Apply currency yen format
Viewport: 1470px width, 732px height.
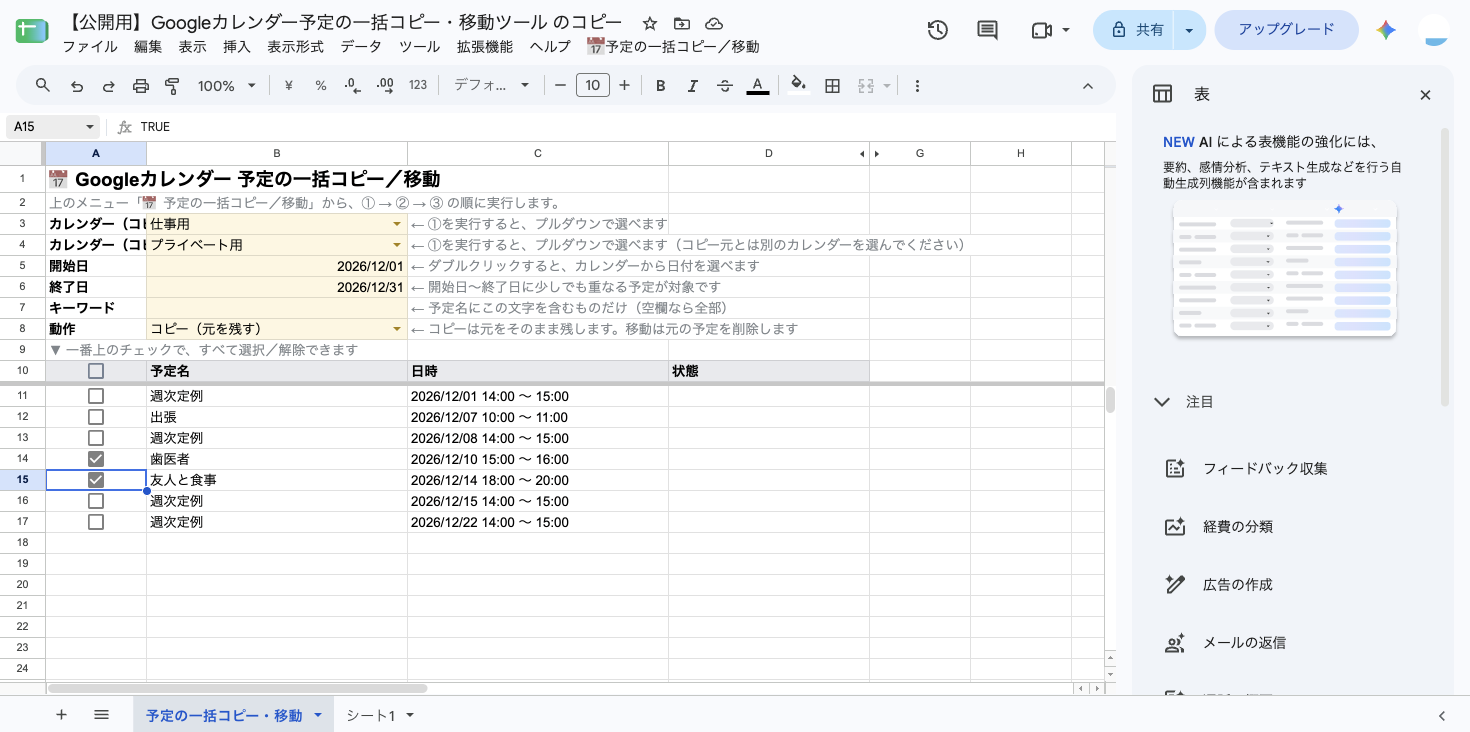289,86
